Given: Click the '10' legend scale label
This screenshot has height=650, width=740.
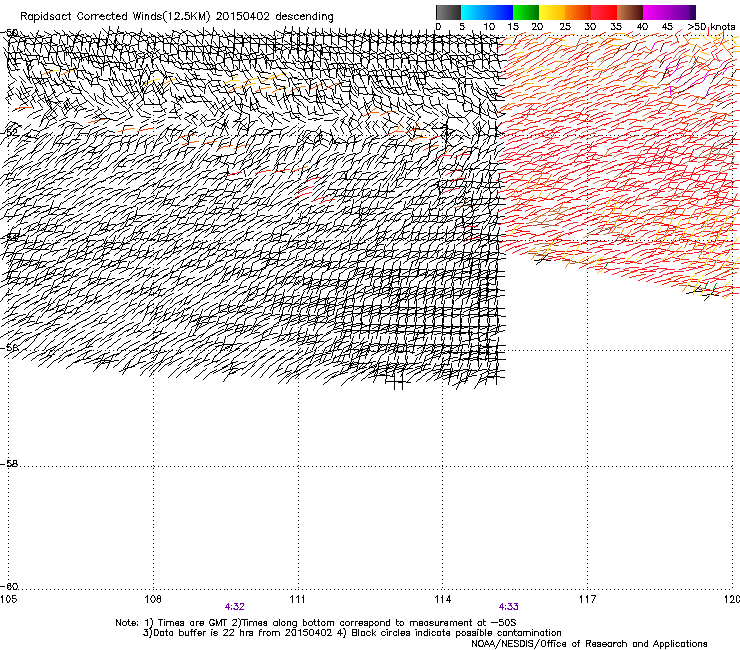Looking at the screenshot, I should (489, 27).
